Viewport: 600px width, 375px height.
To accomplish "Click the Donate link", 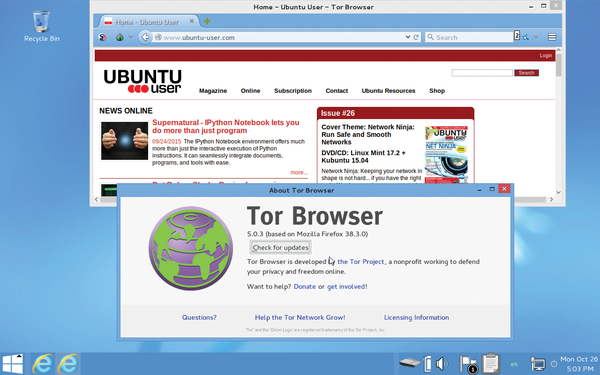I will pos(305,287).
